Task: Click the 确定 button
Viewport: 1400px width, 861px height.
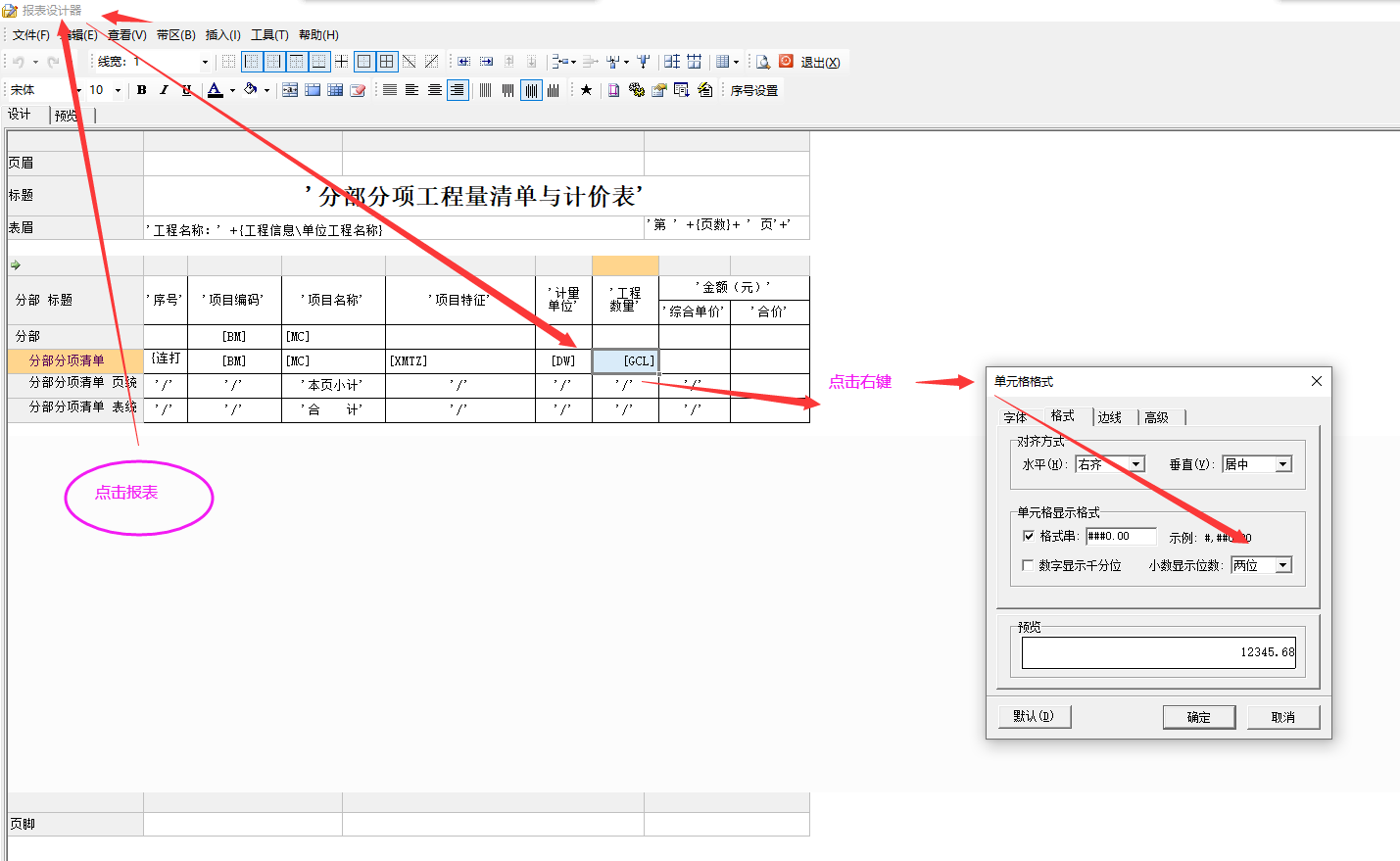Action: click(1199, 717)
